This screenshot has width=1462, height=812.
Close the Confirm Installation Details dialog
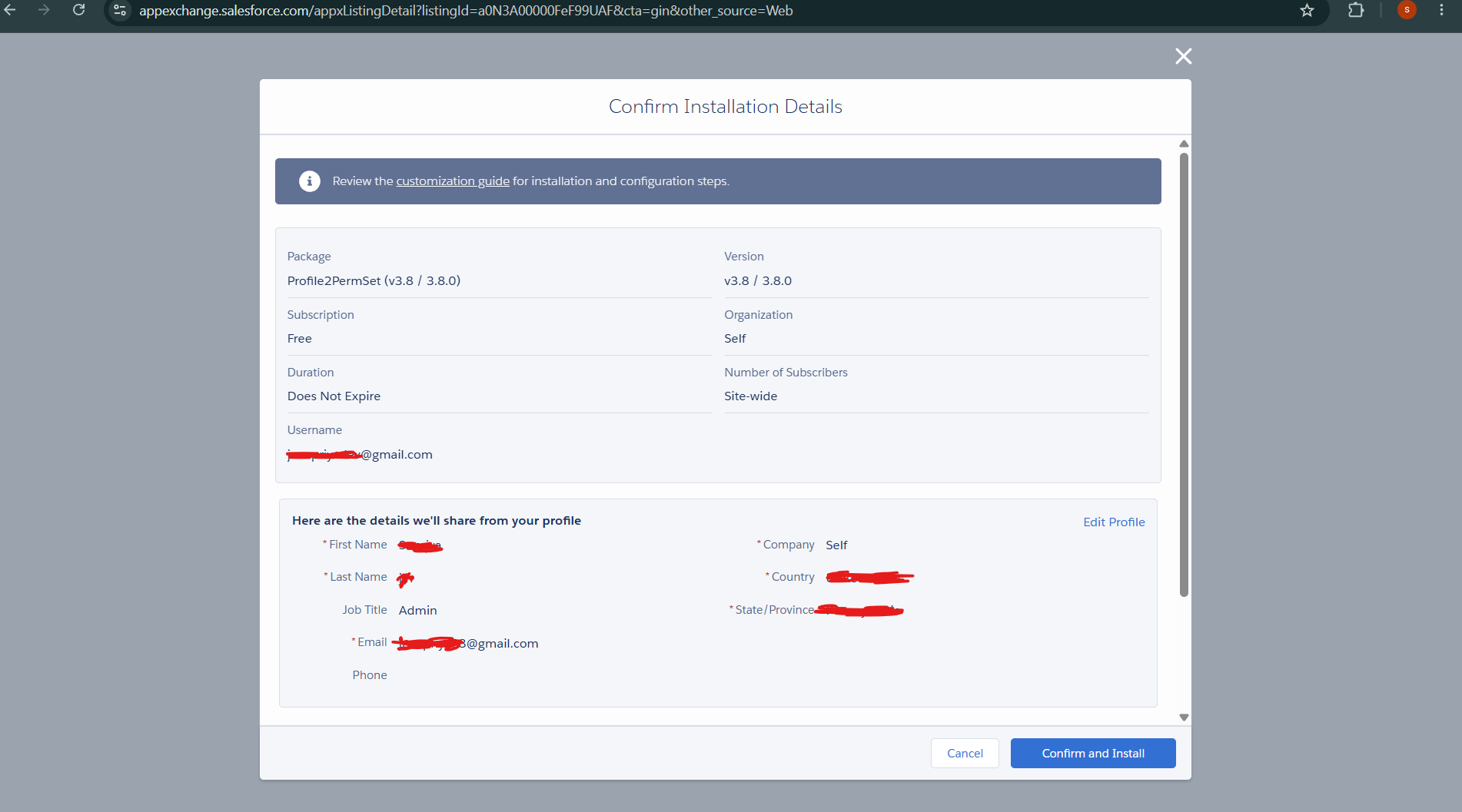(x=1184, y=56)
